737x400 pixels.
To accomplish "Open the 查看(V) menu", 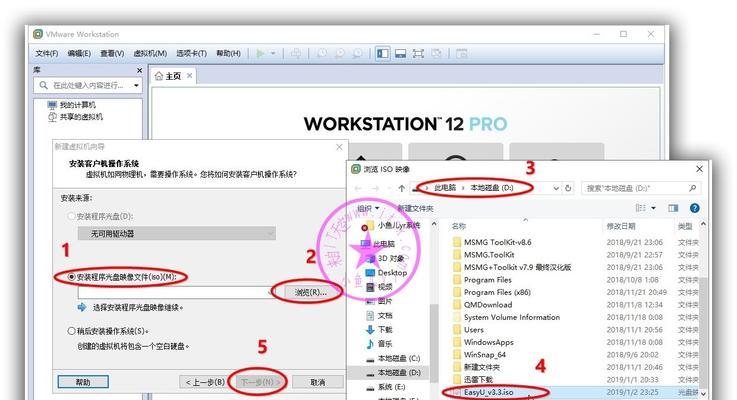I will pyautogui.click(x=112, y=54).
